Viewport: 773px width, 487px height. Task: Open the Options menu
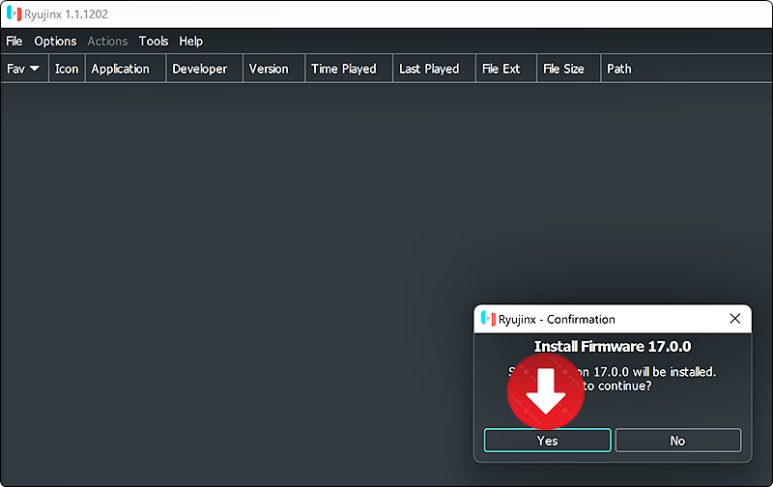point(55,41)
